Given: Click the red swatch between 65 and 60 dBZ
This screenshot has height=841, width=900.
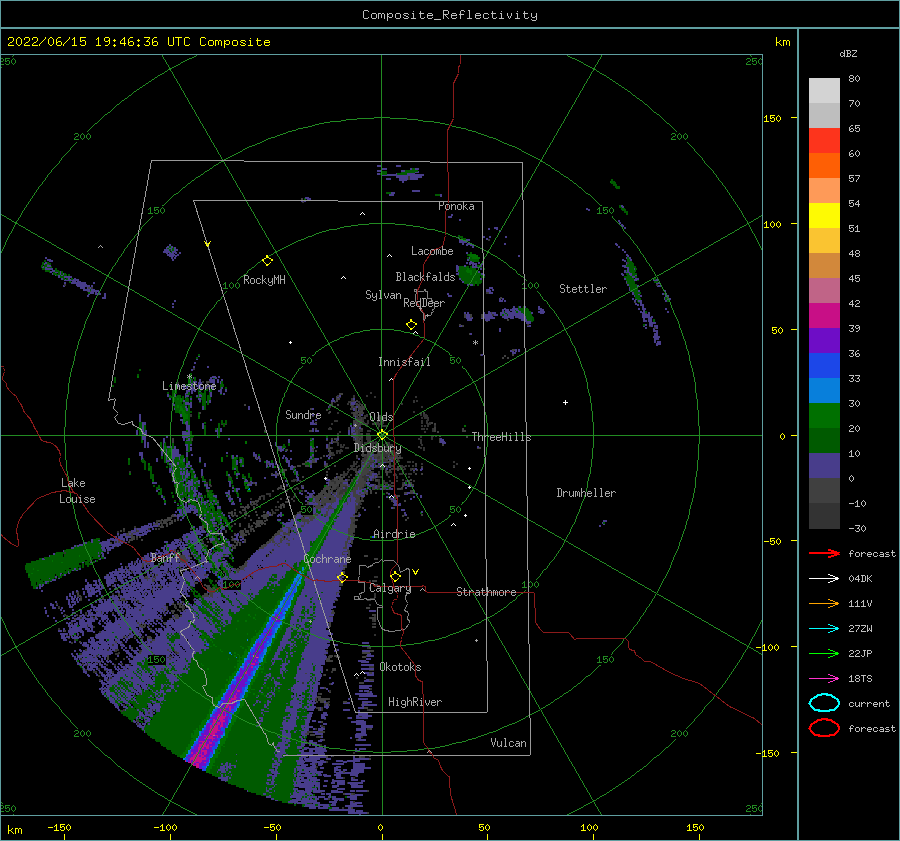Looking at the screenshot, I should point(824,141).
